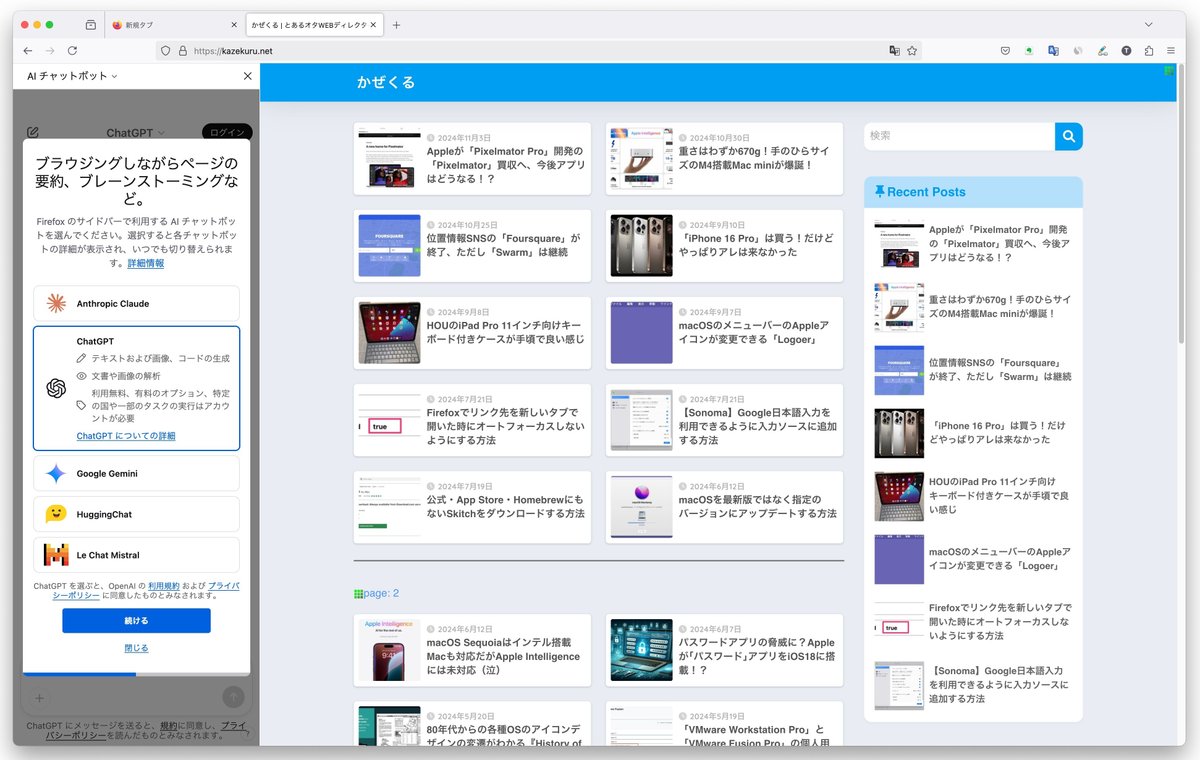Close the 新規タブ tab
This screenshot has height=760, width=1200.
point(234,24)
